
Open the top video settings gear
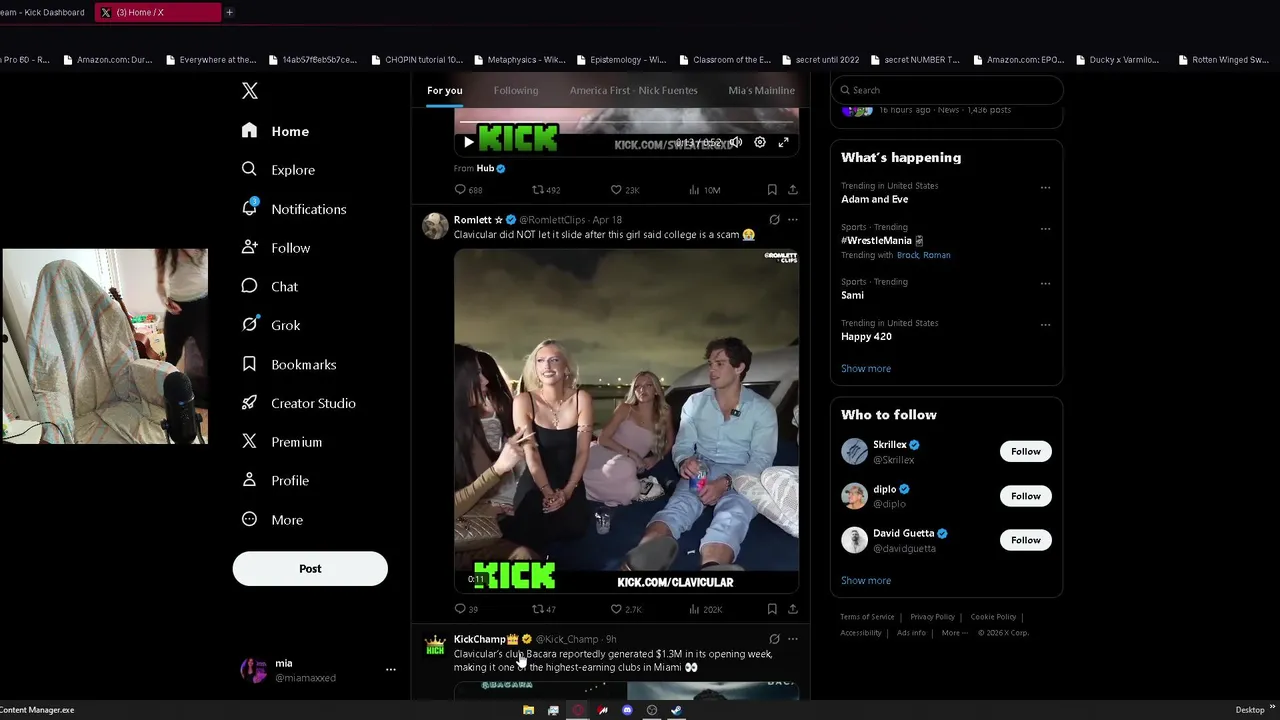760,142
